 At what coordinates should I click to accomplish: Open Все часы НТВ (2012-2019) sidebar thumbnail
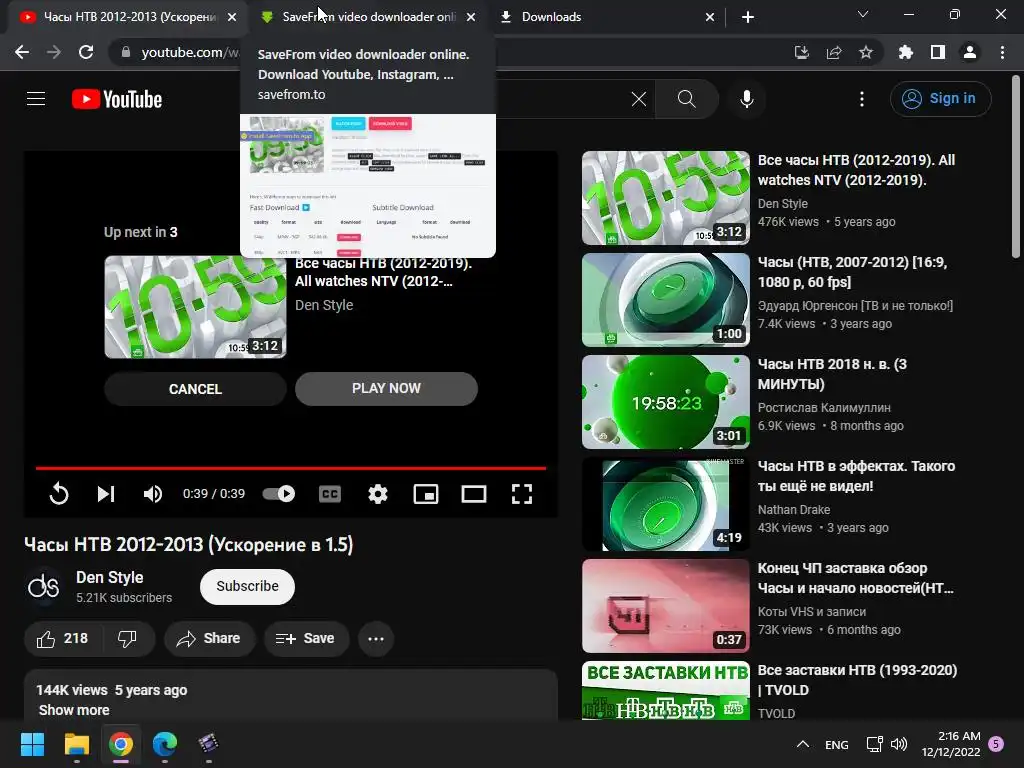665,198
